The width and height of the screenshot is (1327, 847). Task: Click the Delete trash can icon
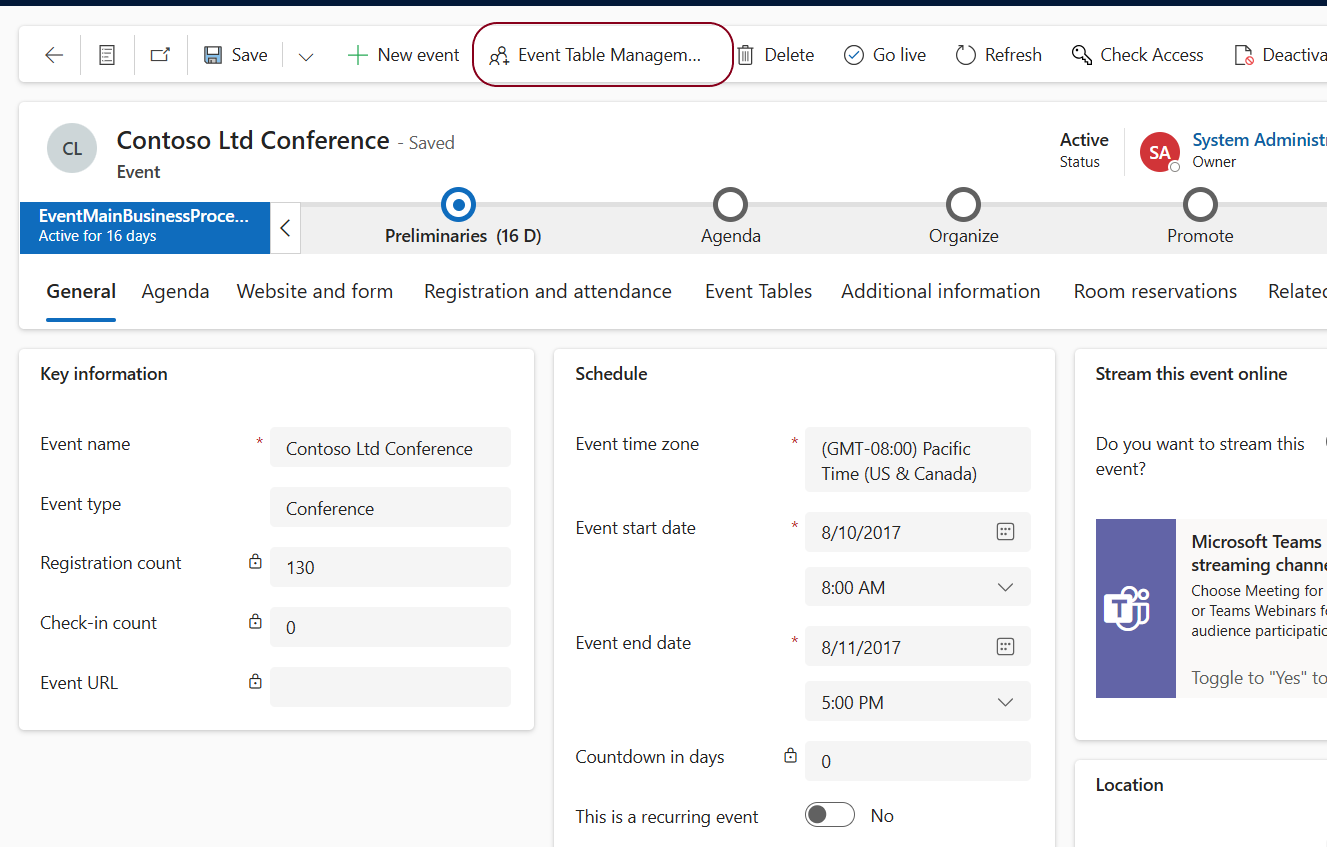(x=745, y=55)
